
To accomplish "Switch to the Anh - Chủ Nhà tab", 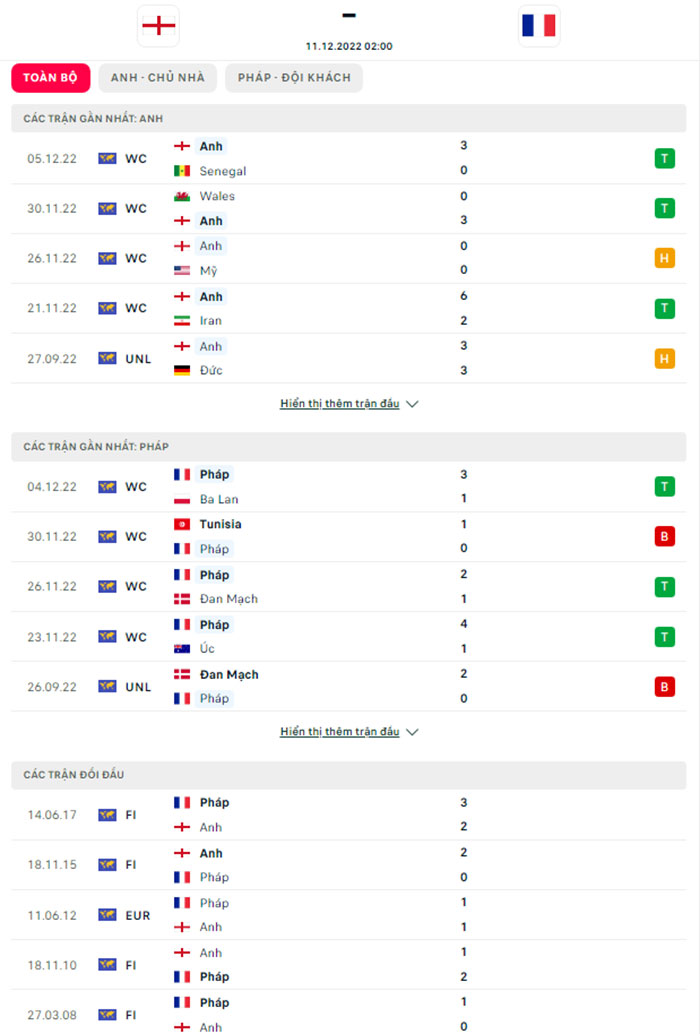I will pyautogui.click(x=158, y=78).
